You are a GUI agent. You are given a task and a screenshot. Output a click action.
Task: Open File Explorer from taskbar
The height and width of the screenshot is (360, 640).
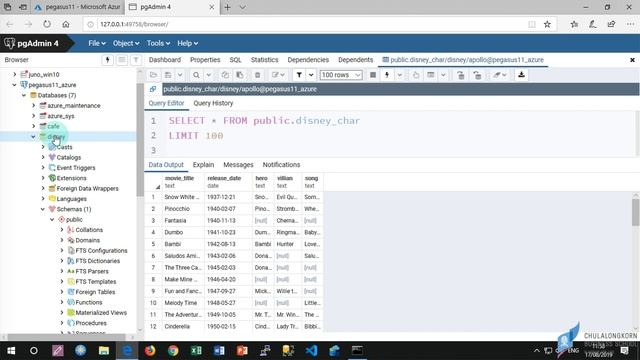pyautogui.click(x=104, y=351)
